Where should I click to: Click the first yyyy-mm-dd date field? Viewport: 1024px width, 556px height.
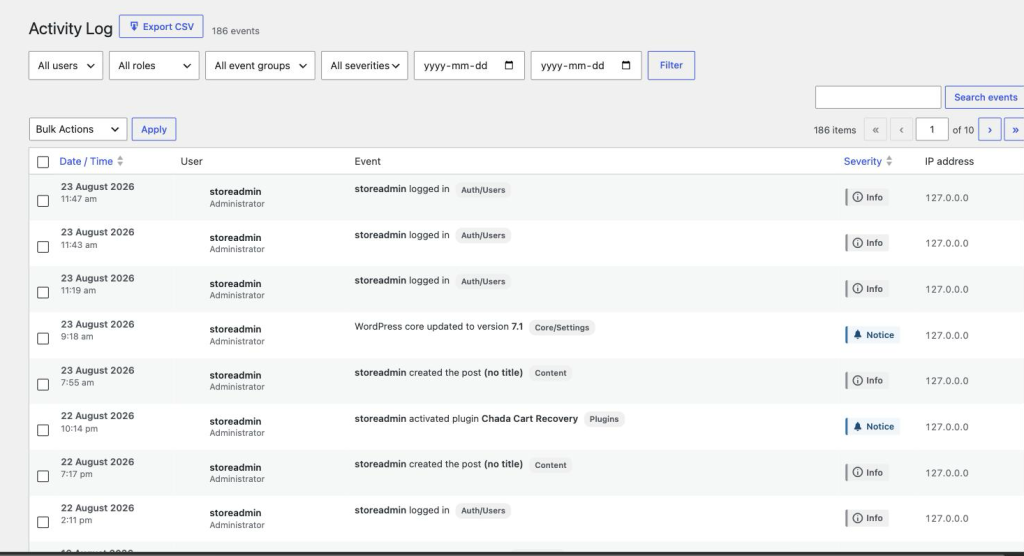click(469, 65)
